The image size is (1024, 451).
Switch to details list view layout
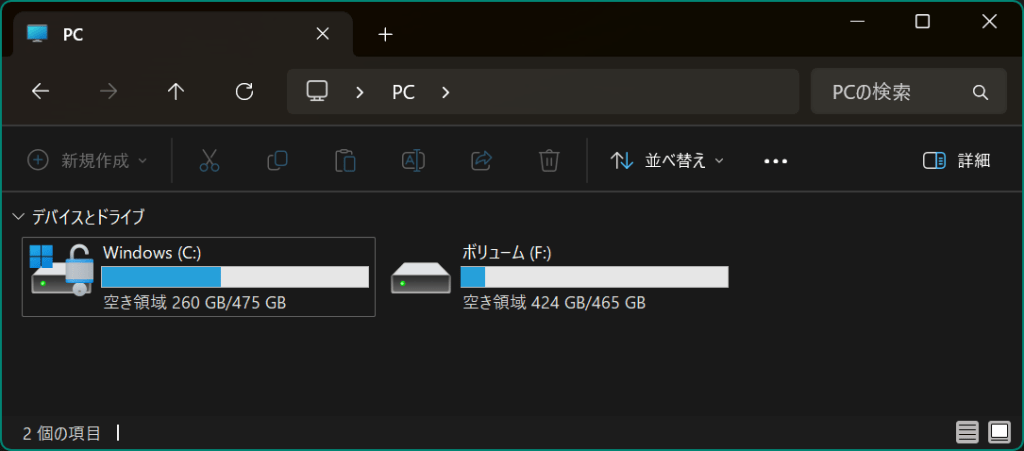967,432
